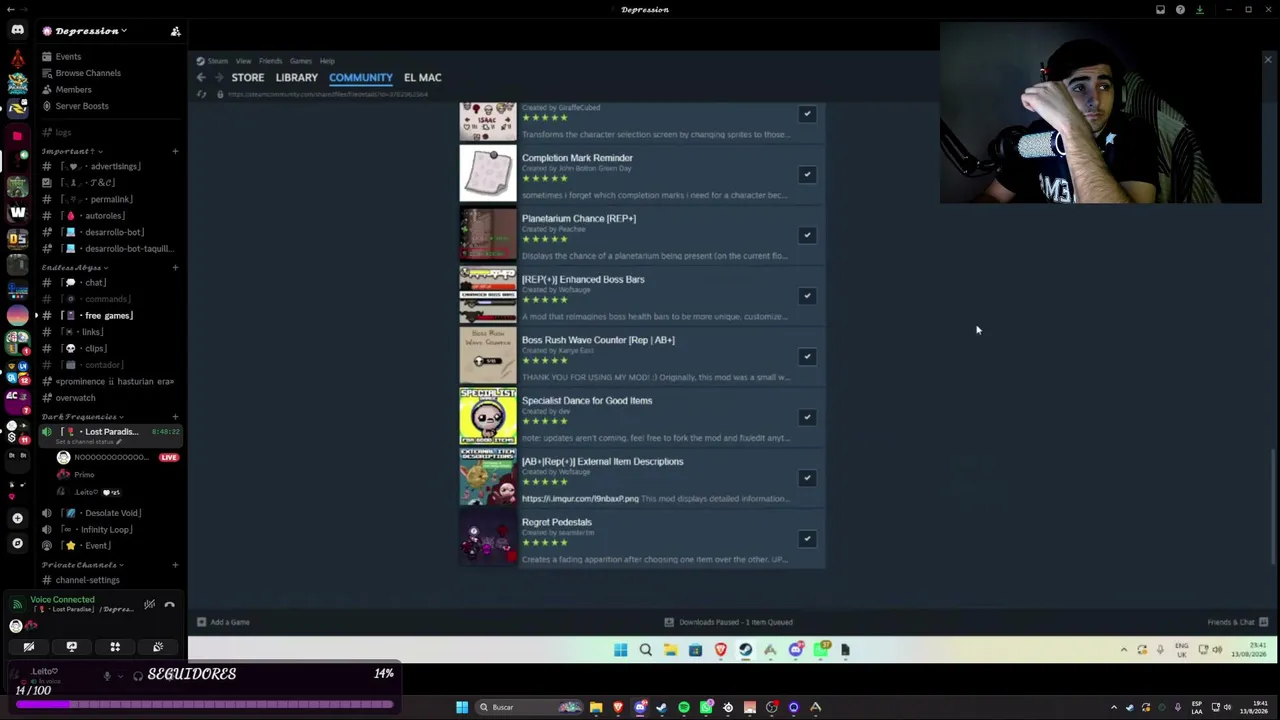
Task: Select user Primo in the voice channel
Action: (84, 474)
